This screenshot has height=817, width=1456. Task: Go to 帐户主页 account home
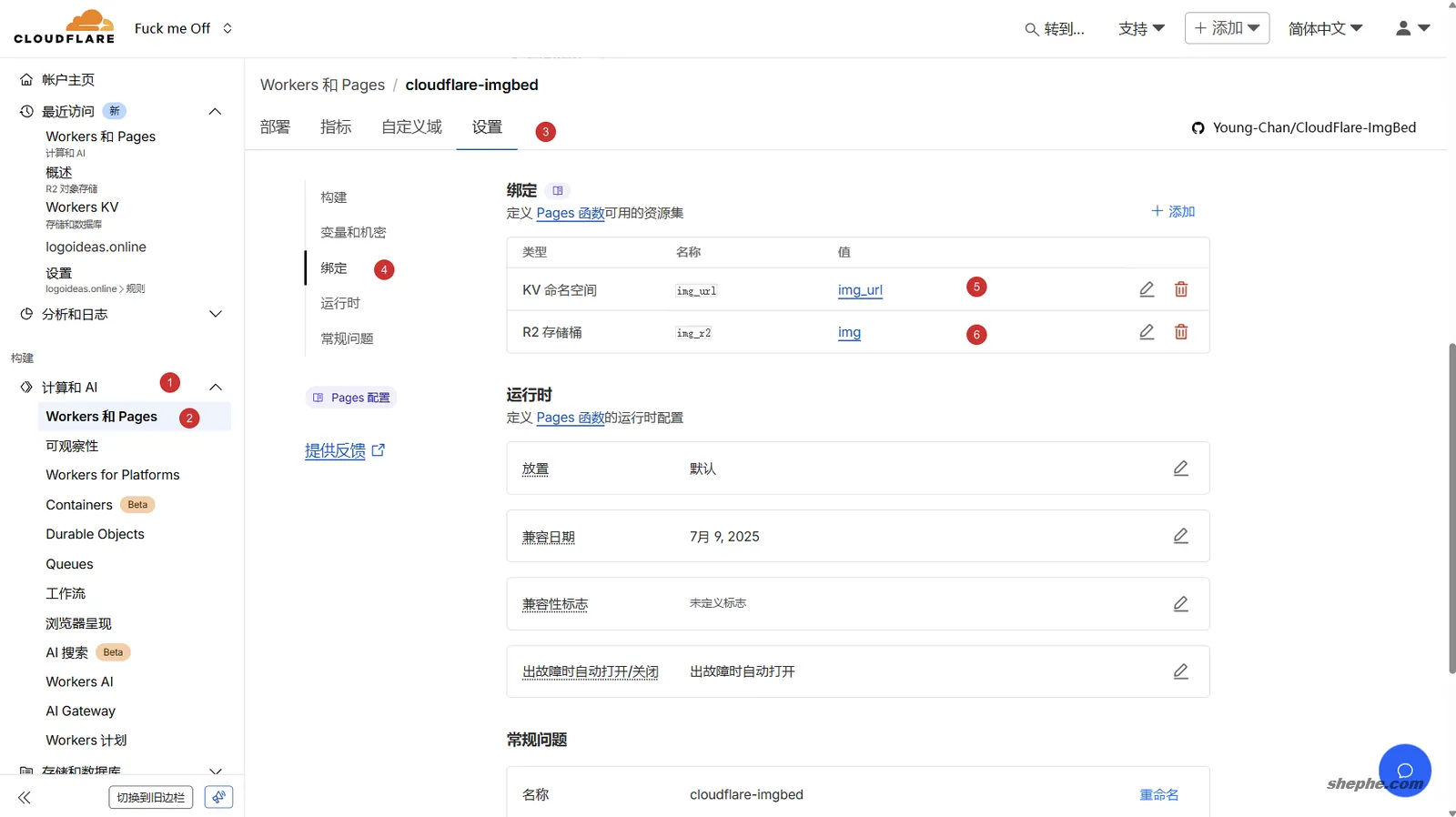point(68,80)
